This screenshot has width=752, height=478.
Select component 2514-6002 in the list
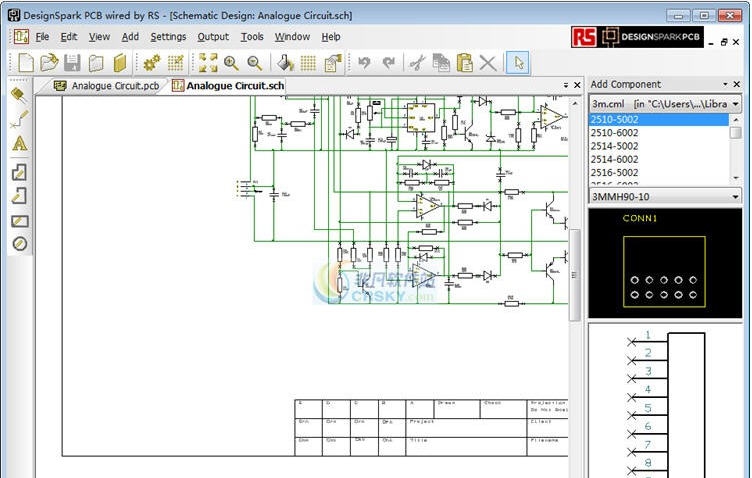658,159
